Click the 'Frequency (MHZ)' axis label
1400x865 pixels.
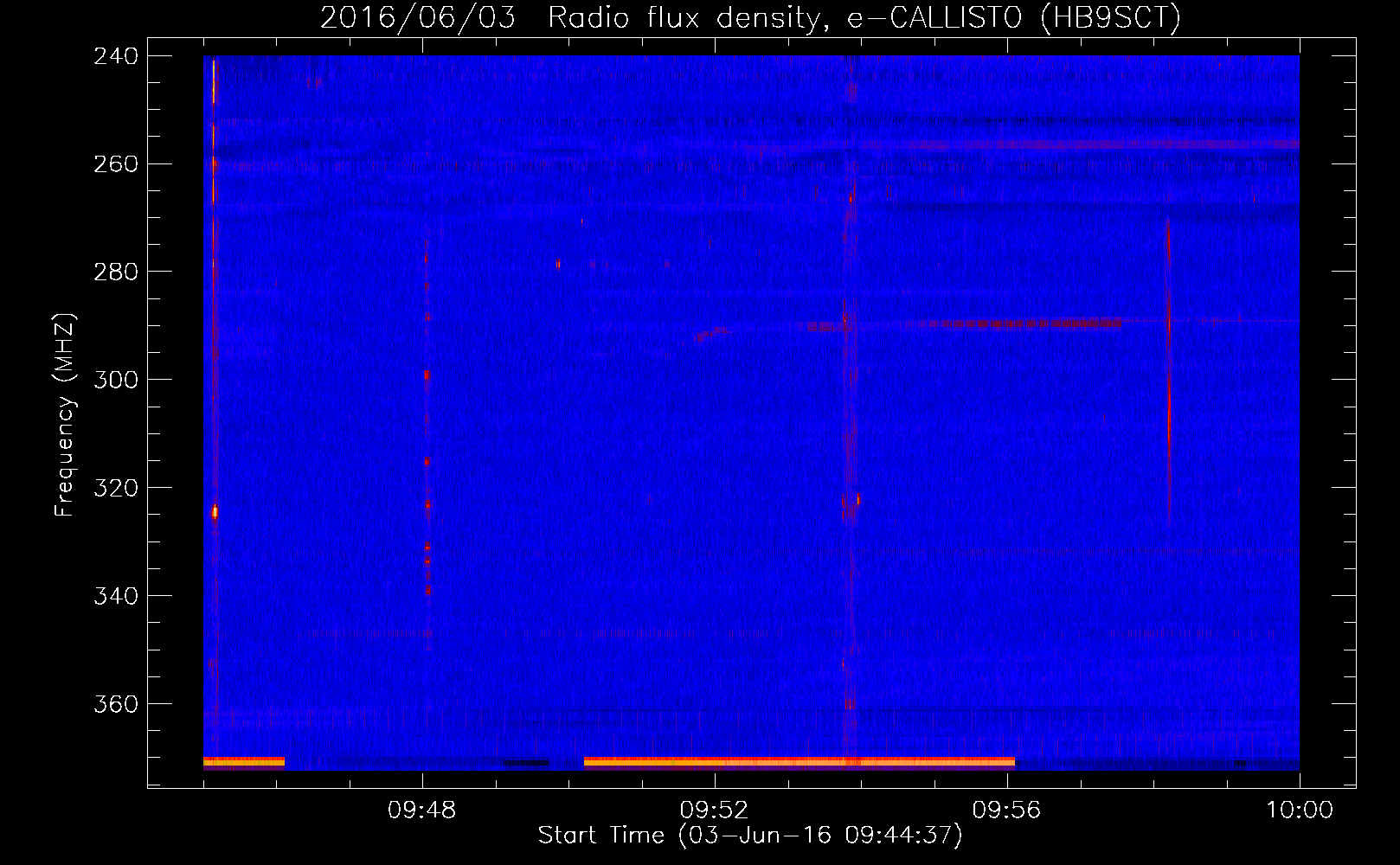65,415
